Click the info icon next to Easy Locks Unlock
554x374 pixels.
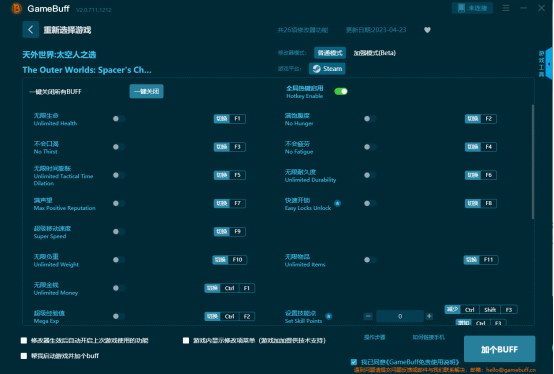[x=337, y=203]
